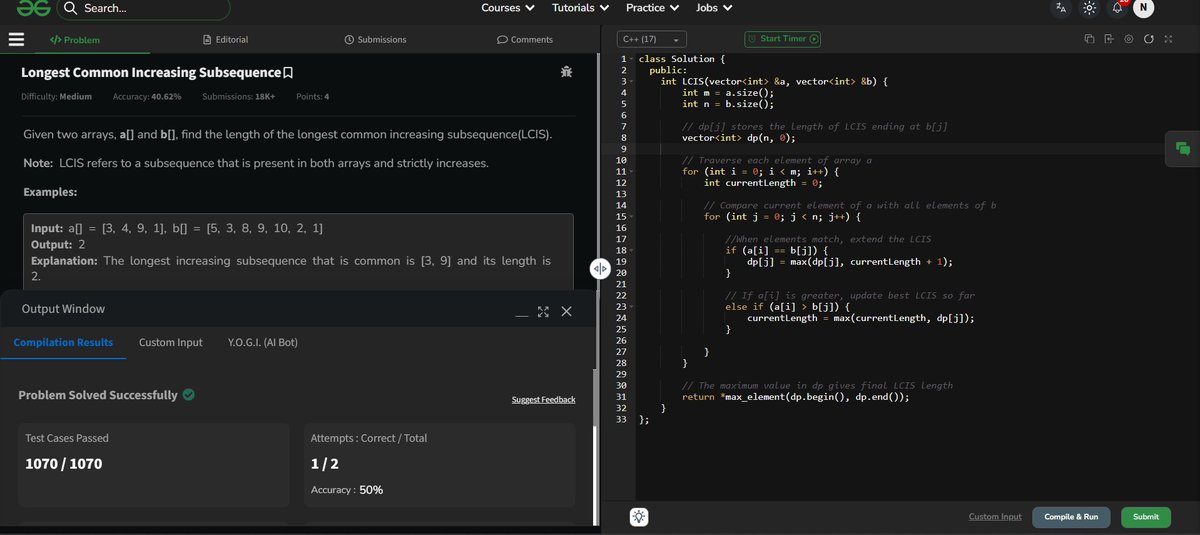Reset the code with the refresh icon
This screenshot has width=1200, height=535.
(x=1148, y=39)
